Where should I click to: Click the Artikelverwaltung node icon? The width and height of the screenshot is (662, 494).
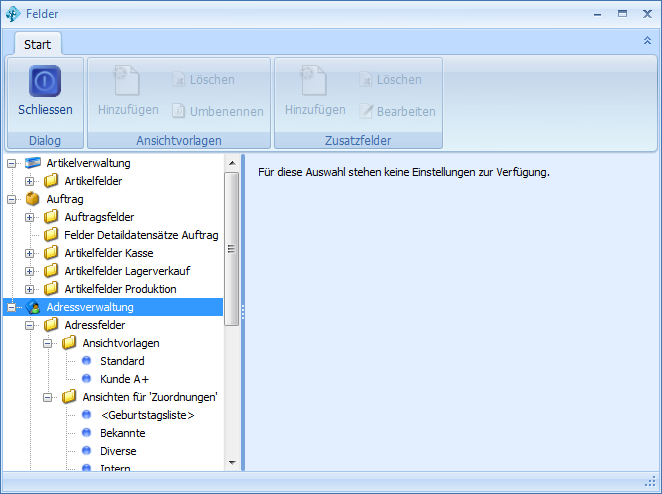(x=33, y=163)
